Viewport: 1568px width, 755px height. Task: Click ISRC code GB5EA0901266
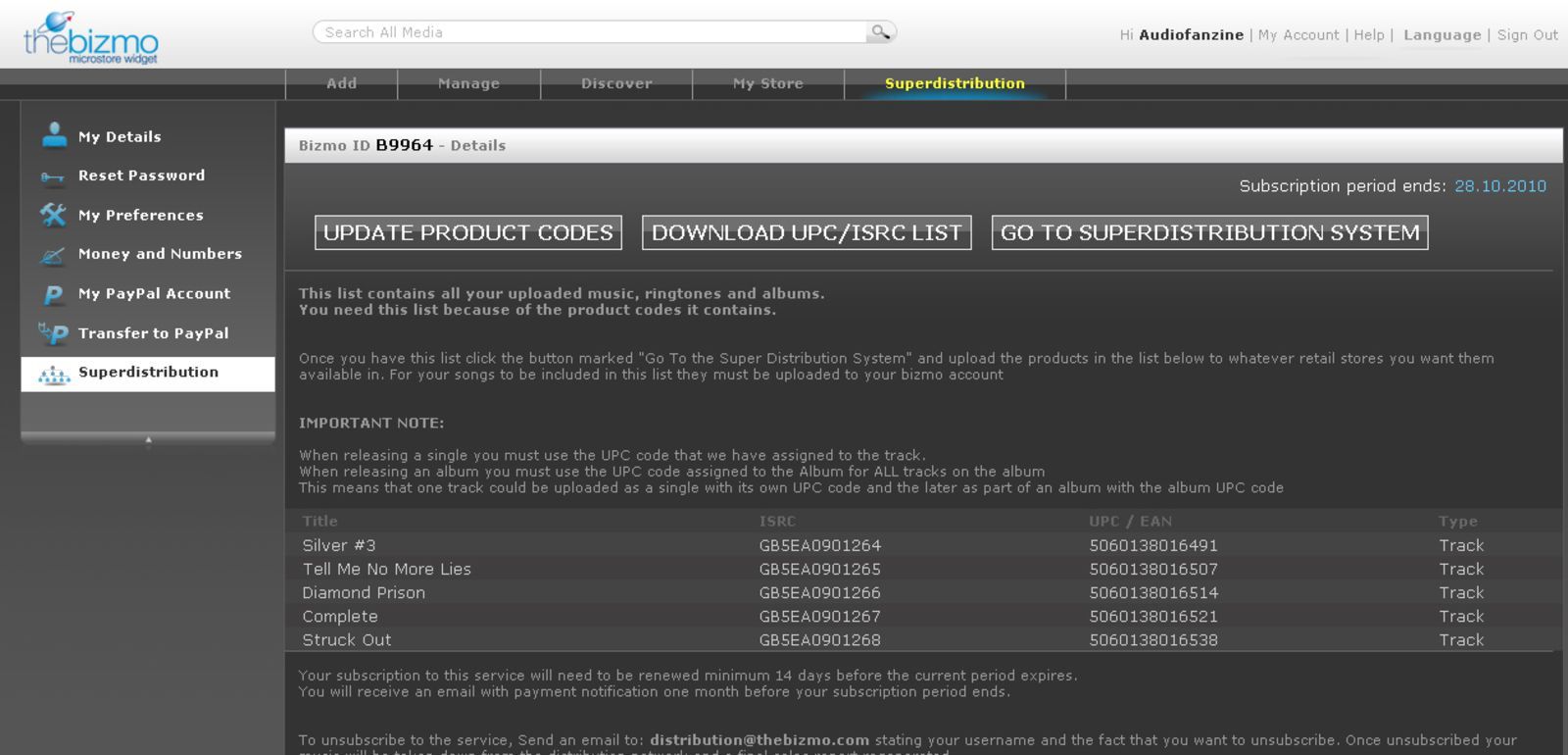coord(819,592)
